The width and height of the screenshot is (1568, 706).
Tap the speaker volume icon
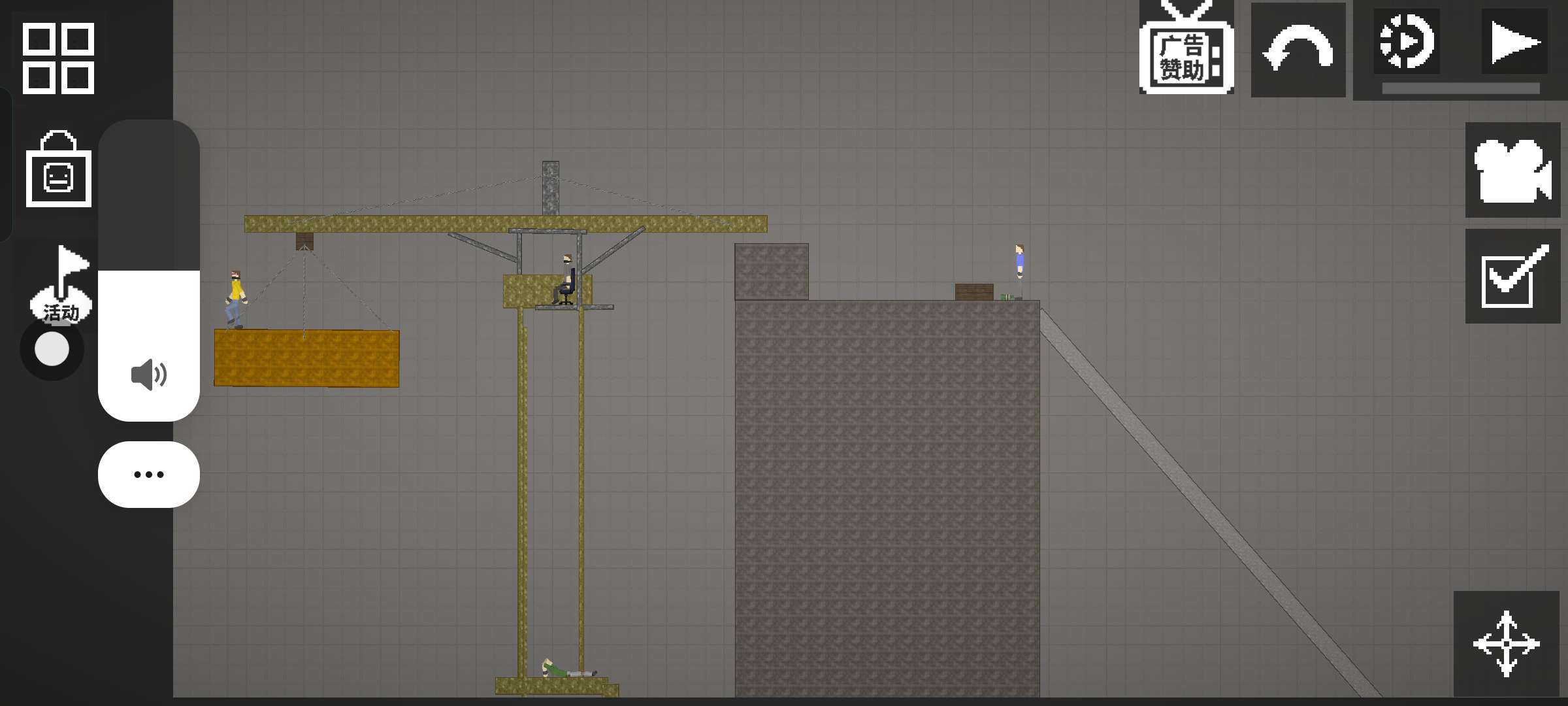coord(149,375)
